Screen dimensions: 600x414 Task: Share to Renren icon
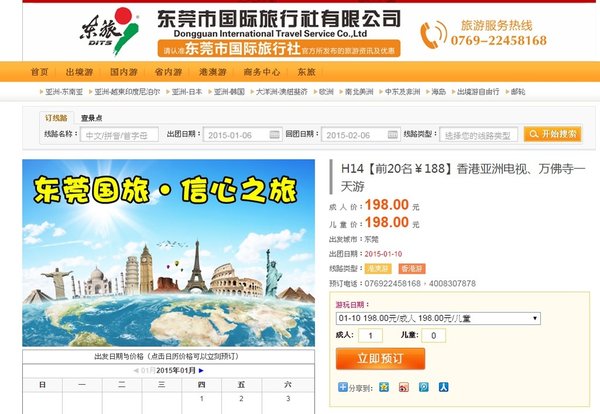tap(443, 387)
